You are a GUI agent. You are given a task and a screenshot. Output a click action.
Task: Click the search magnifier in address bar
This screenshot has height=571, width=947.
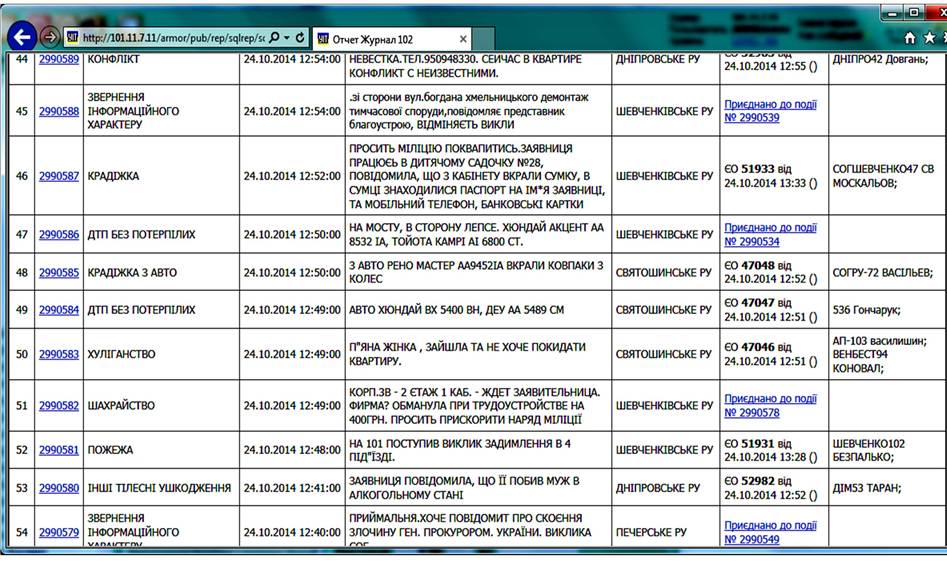[274, 37]
